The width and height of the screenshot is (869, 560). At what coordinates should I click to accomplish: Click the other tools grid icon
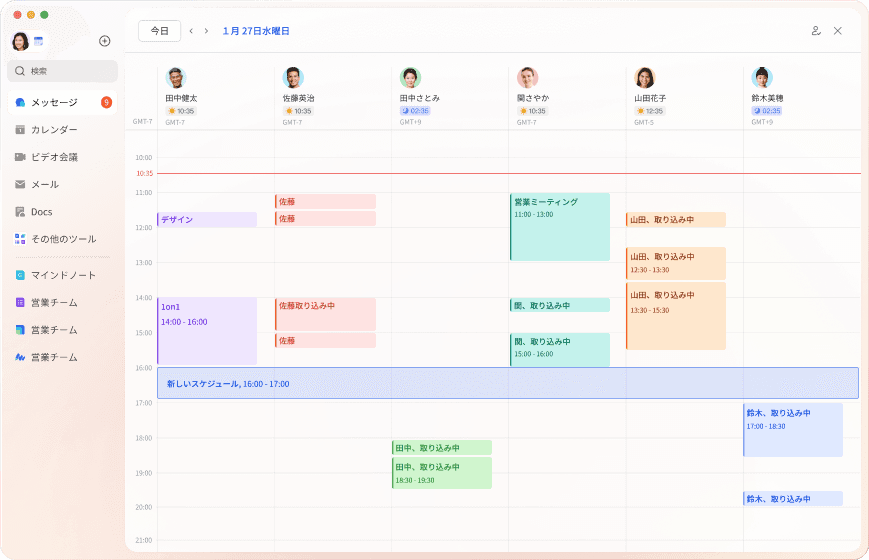point(20,239)
